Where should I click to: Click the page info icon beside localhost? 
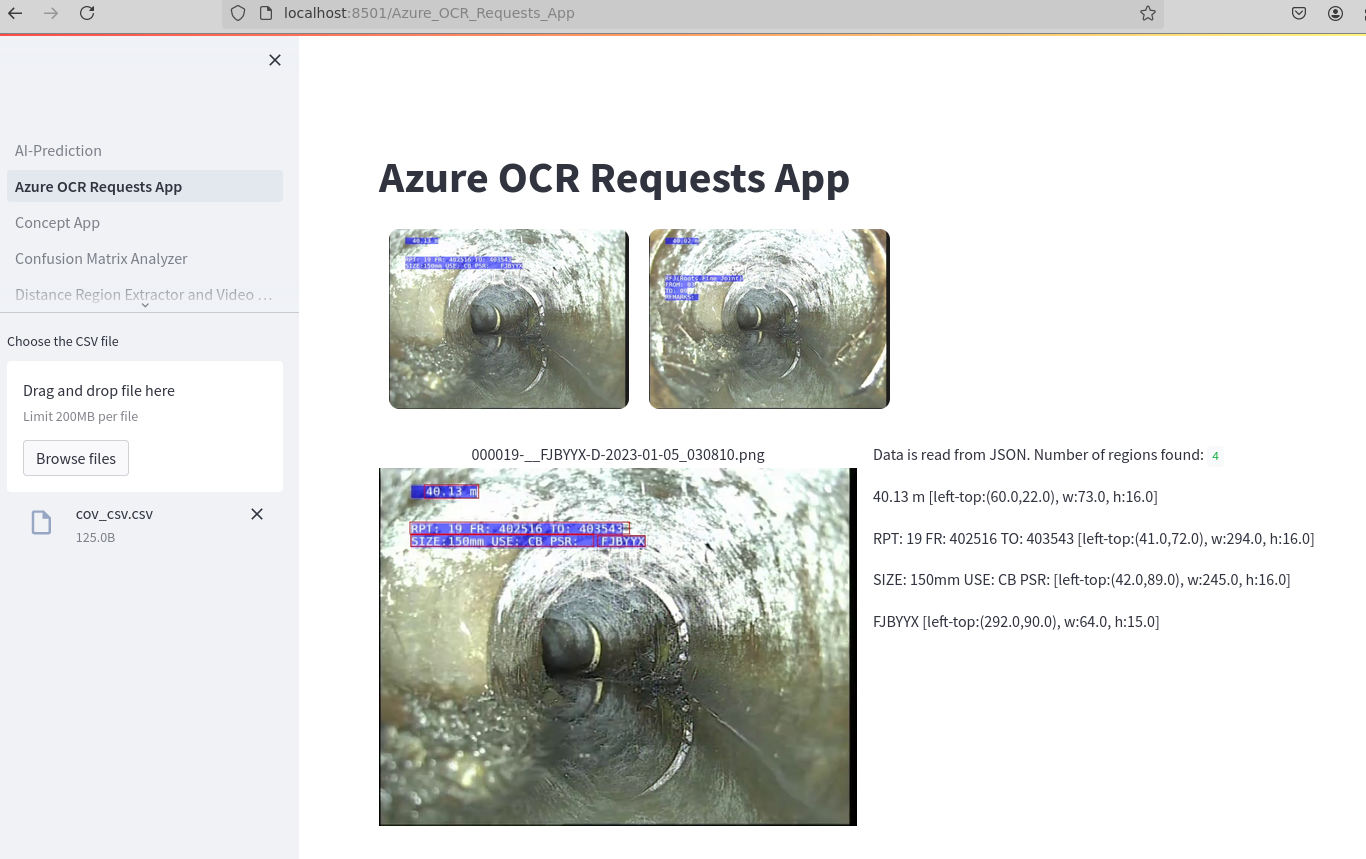click(265, 13)
